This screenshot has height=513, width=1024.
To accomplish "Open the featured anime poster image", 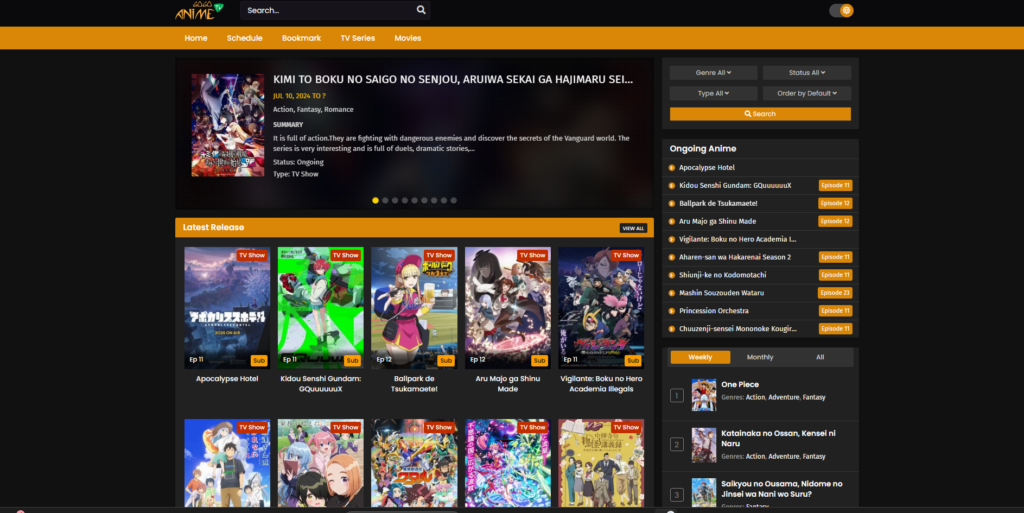I will (x=228, y=125).
